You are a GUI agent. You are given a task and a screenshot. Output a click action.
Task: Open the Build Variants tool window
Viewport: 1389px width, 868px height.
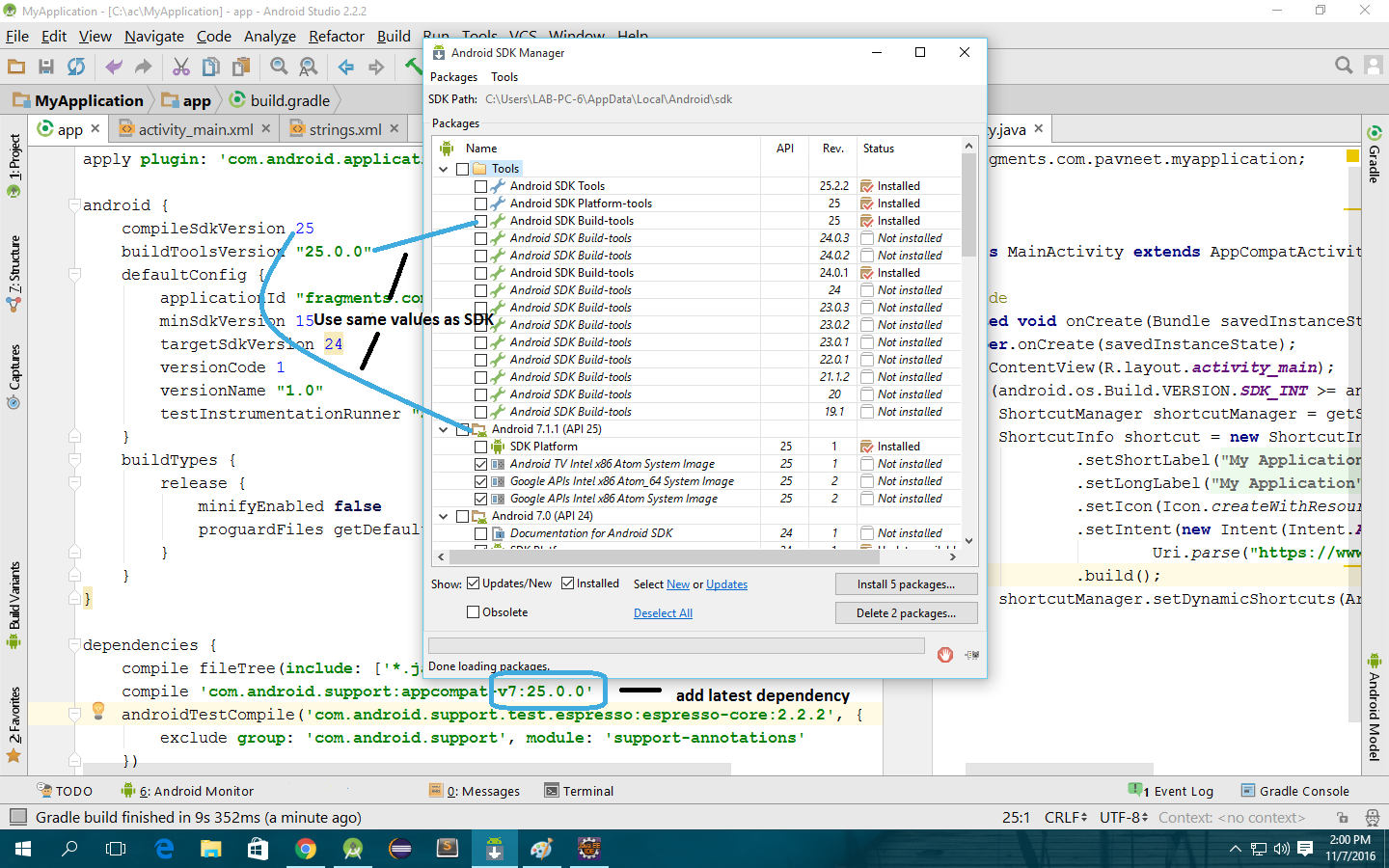[14, 605]
